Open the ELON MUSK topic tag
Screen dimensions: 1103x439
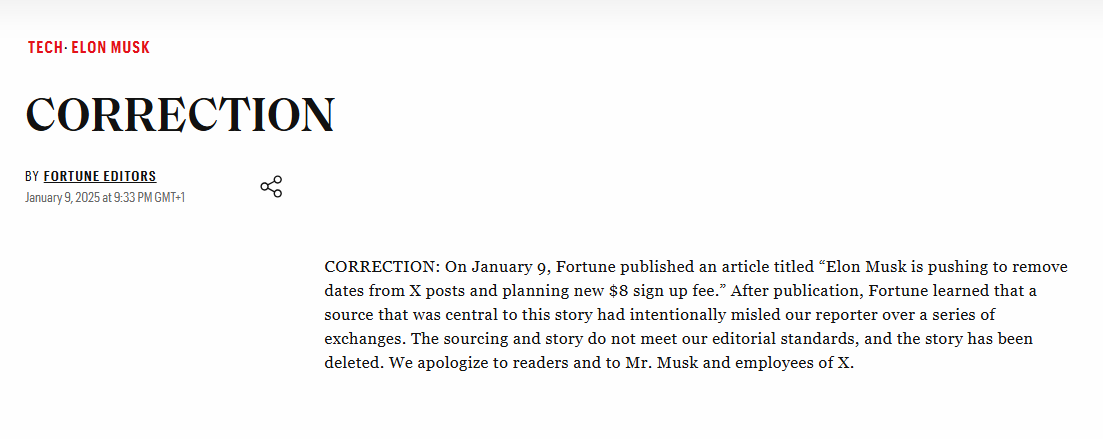[x=110, y=48]
